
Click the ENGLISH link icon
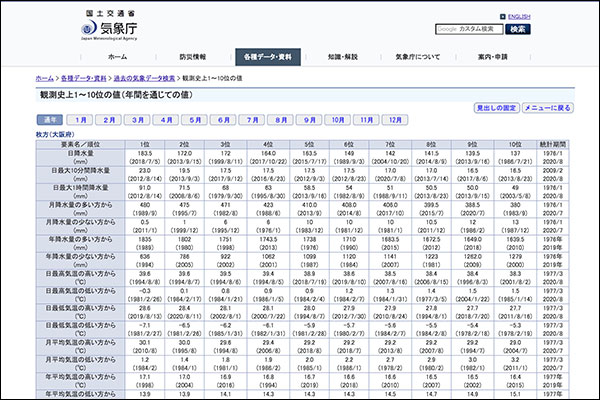(x=503, y=17)
